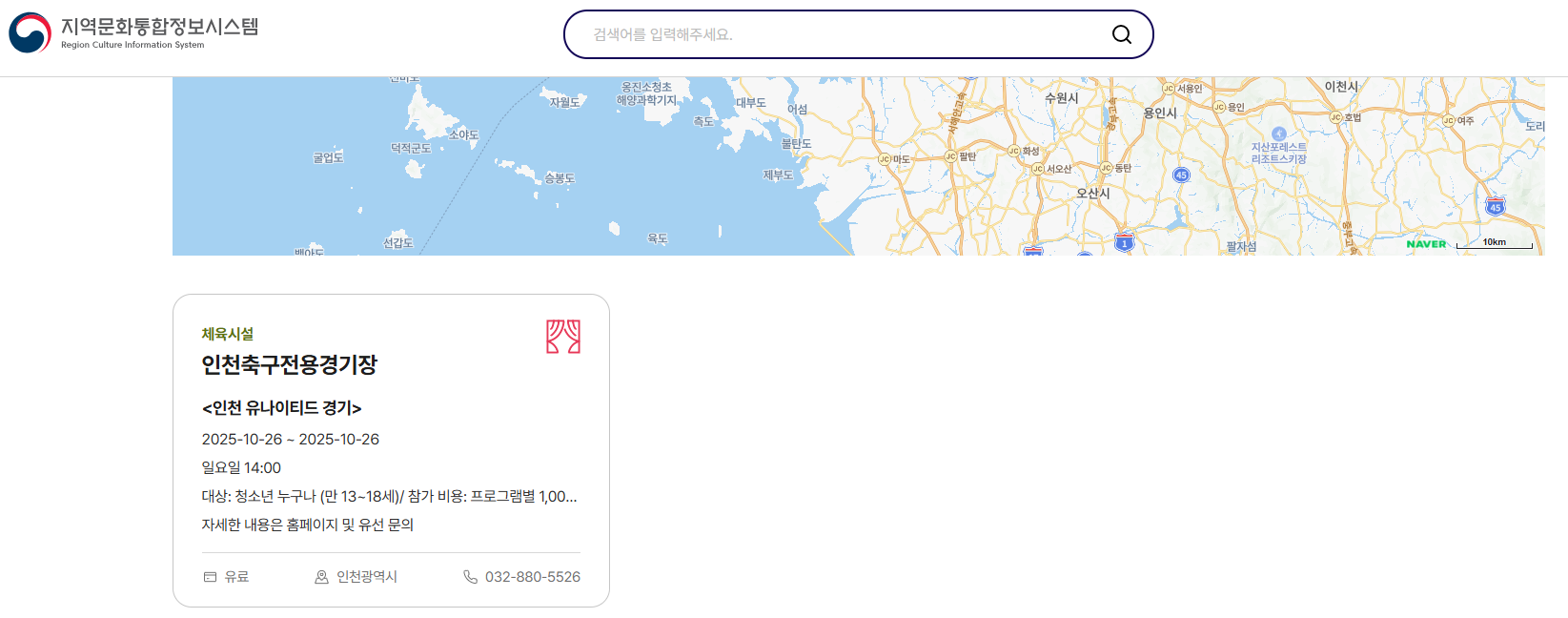The width and height of the screenshot is (1568, 618).
Task: Click the 일요일 14:00 schedule text
Action: [x=241, y=468]
